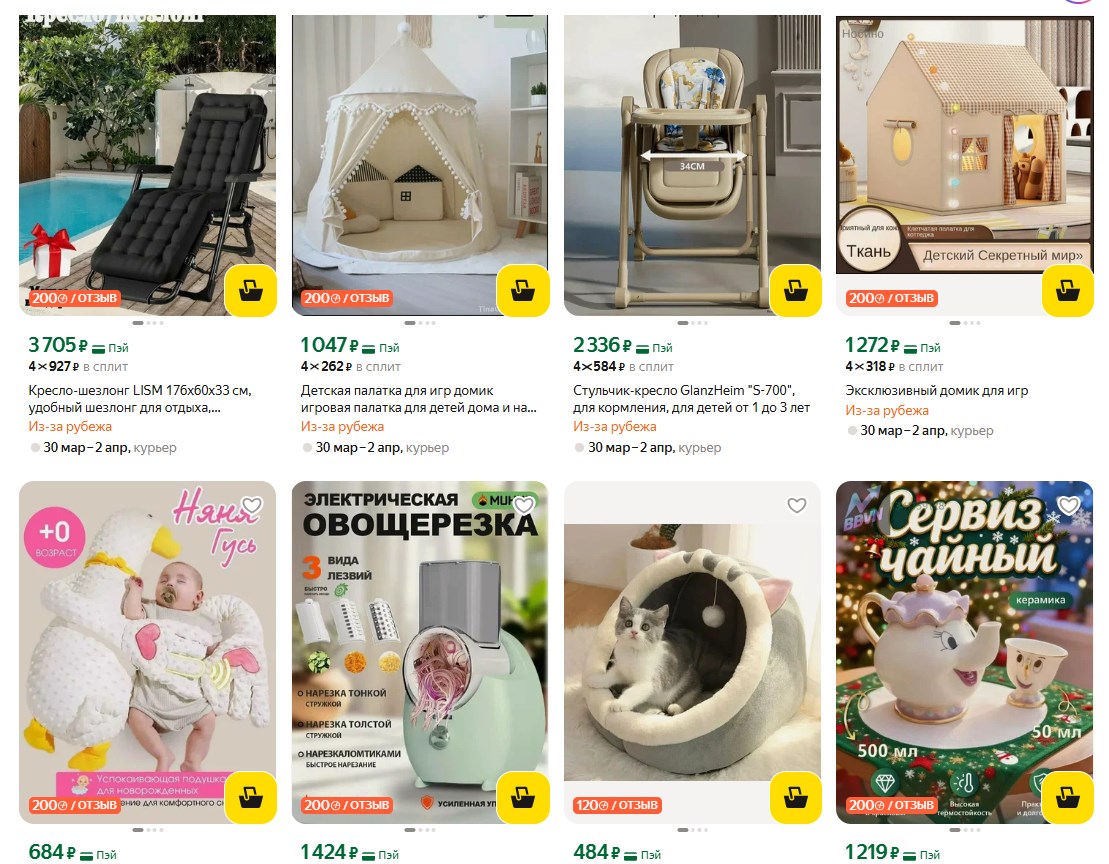The width and height of the screenshot is (1109, 864).
Task: Favorite the electric vegetable slicer with the heart
Action: 524,505
